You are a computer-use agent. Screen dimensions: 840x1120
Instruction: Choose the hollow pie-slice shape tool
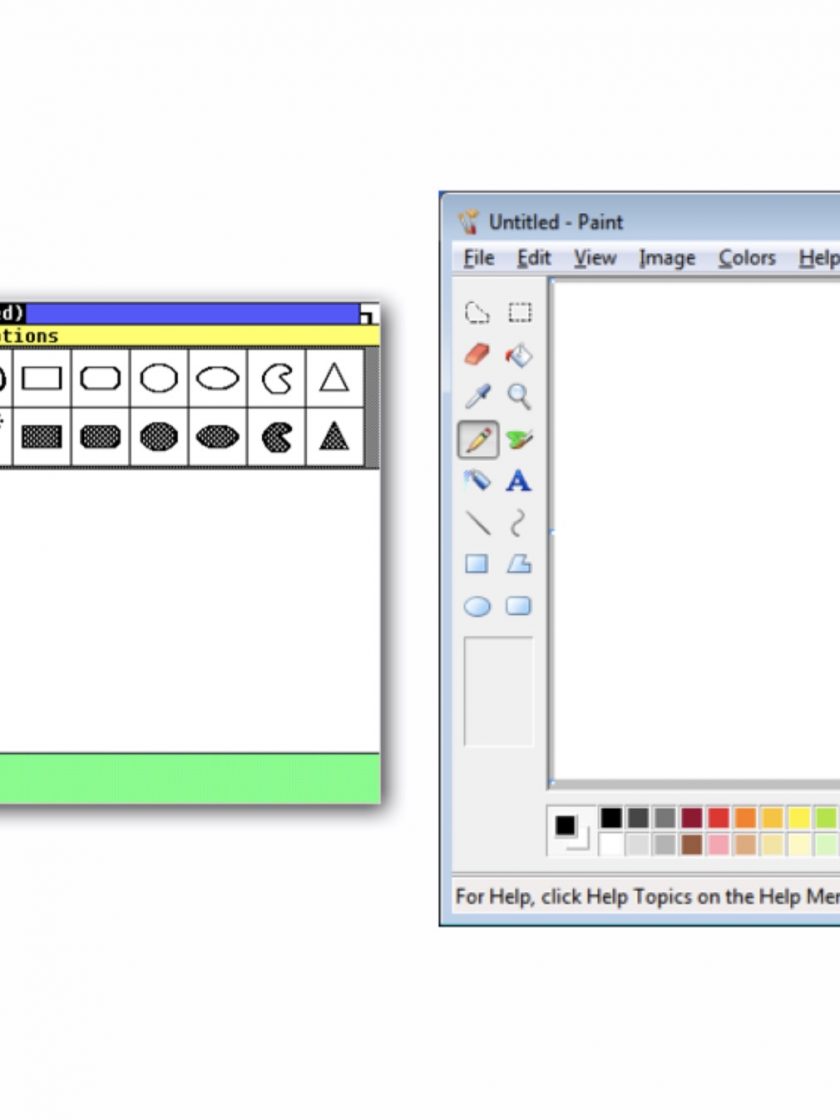(276, 378)
